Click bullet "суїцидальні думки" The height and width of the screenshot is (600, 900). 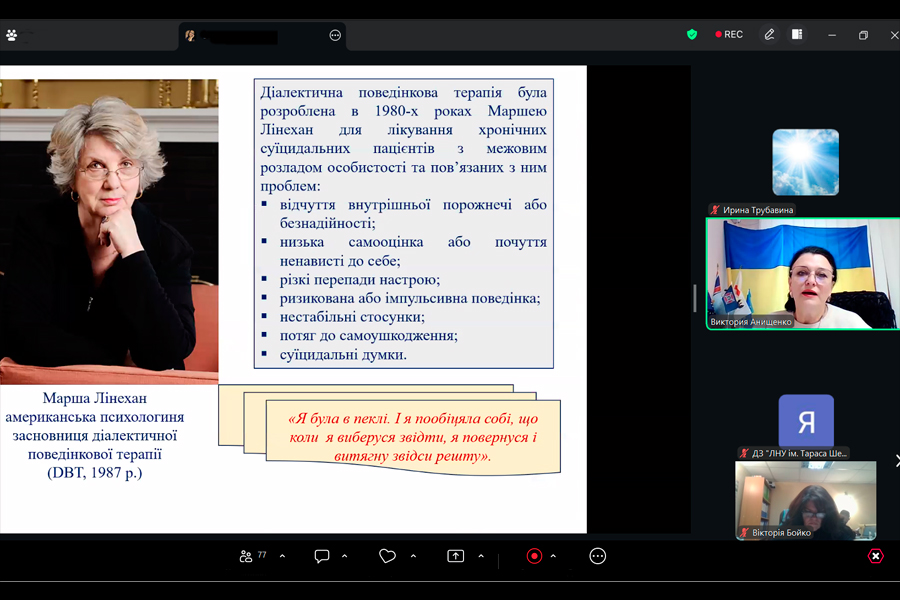[343, 355]
